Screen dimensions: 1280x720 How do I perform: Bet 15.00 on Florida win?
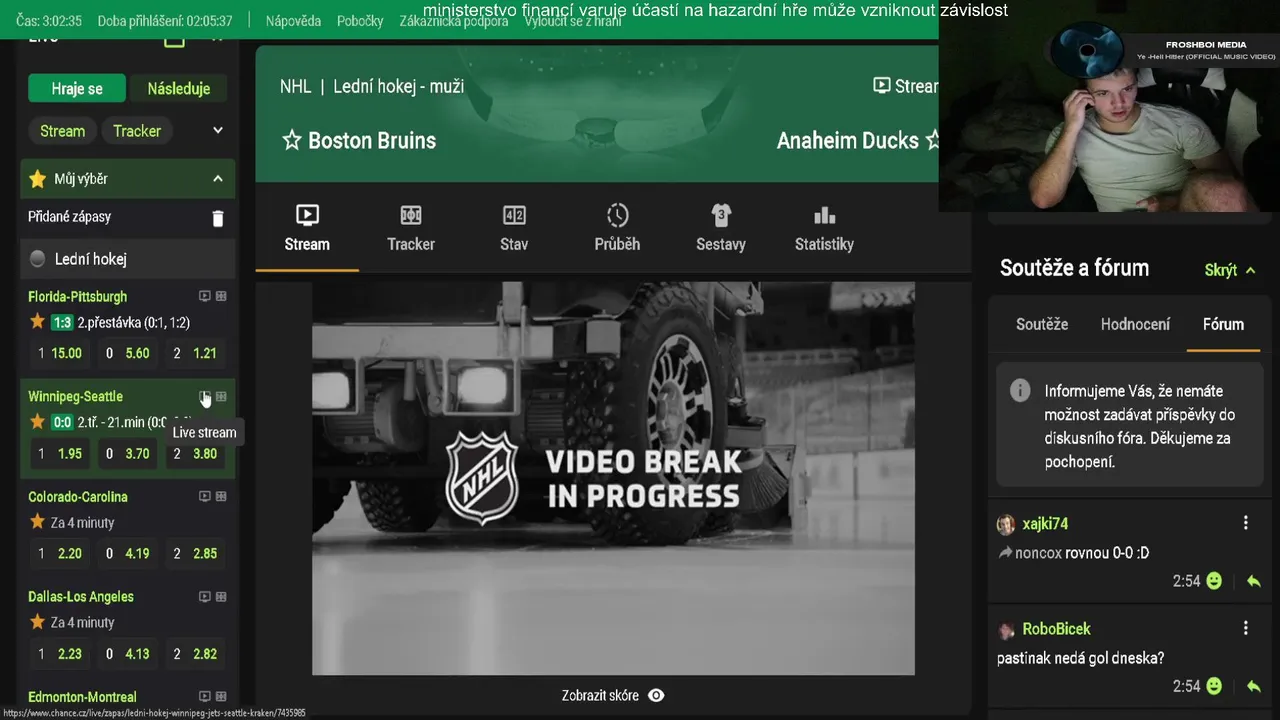59,353
